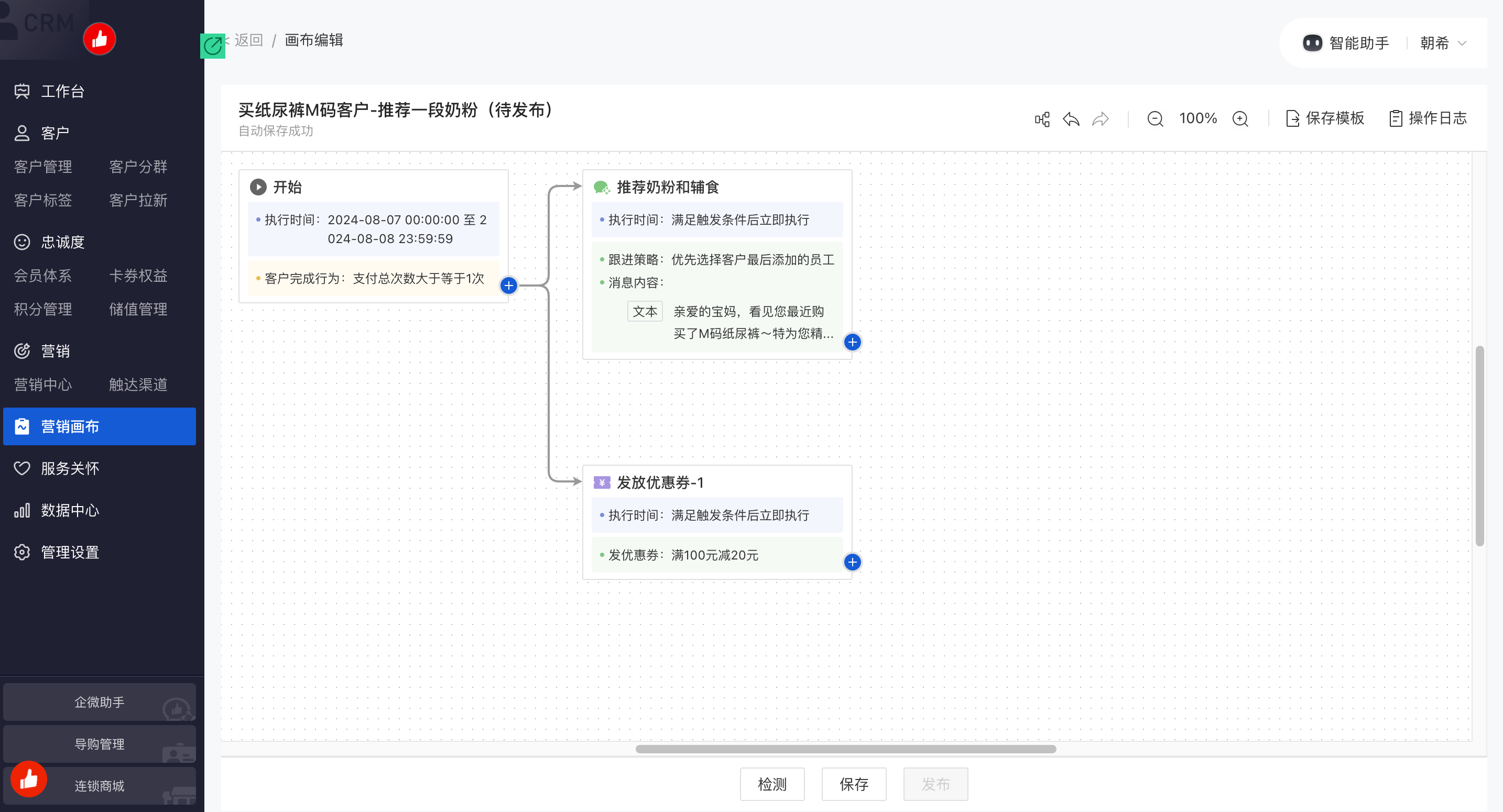The width and height of the screenshot is (1503, 812).
Task: Click the 保存 button
Action: coord(854,784)
